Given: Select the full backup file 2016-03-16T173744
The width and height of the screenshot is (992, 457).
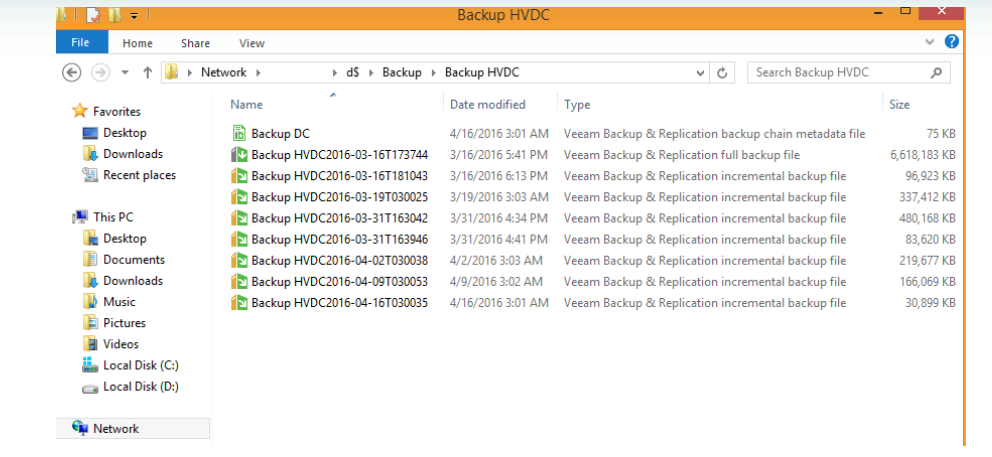Looking at the screenshot, I should tap(339, 155).
